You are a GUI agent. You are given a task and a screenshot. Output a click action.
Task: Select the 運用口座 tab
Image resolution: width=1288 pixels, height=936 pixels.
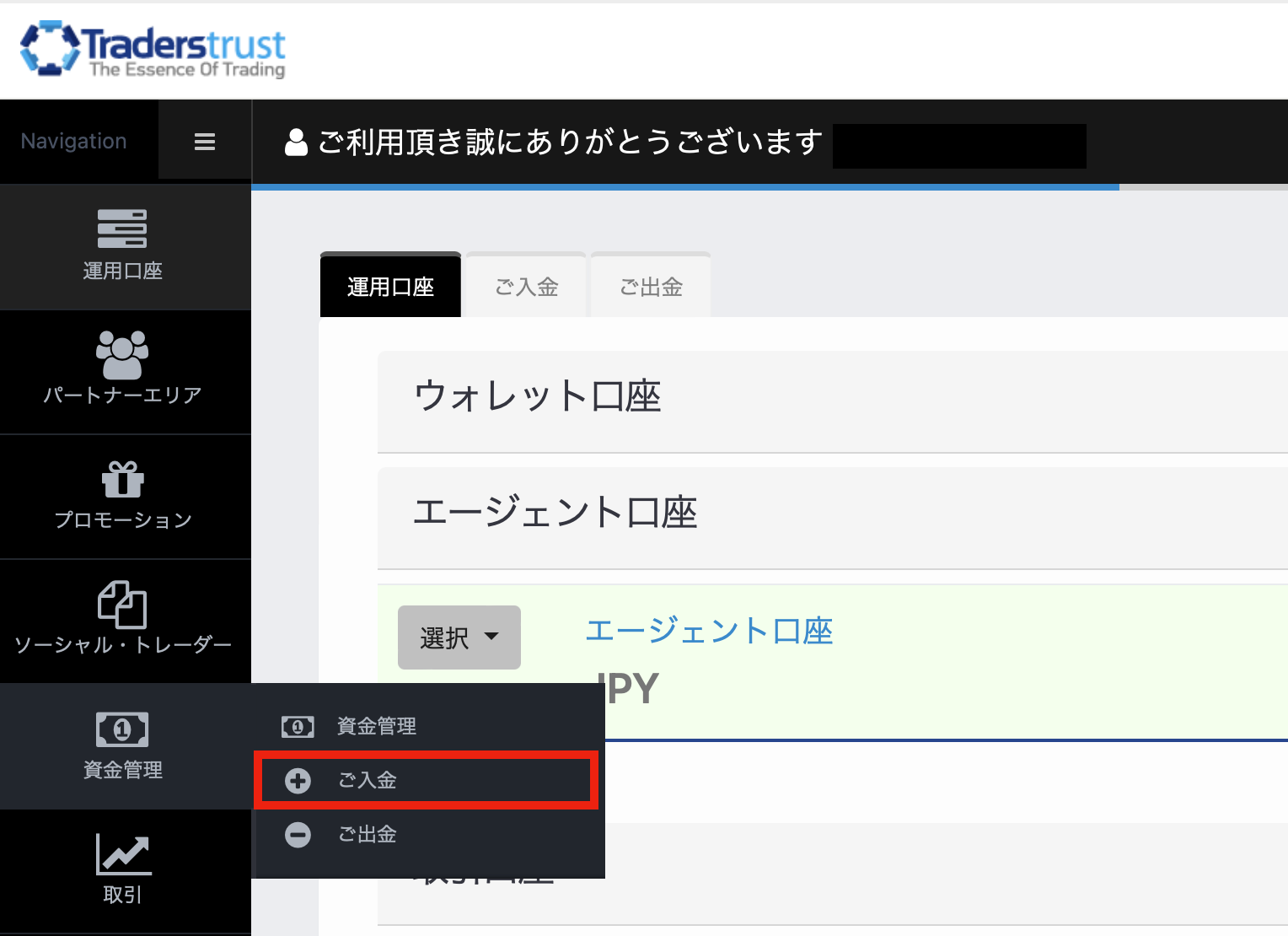[390, 288]
